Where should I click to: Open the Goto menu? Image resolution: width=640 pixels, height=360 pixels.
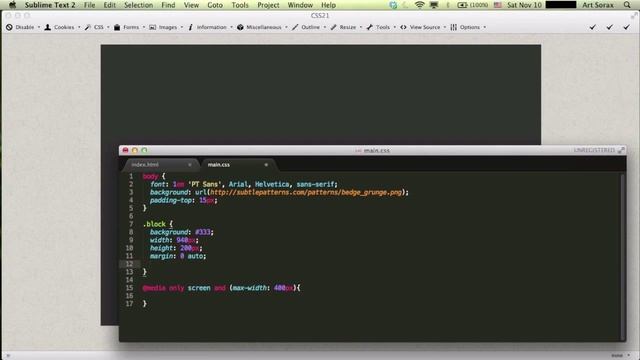point(215,5)
